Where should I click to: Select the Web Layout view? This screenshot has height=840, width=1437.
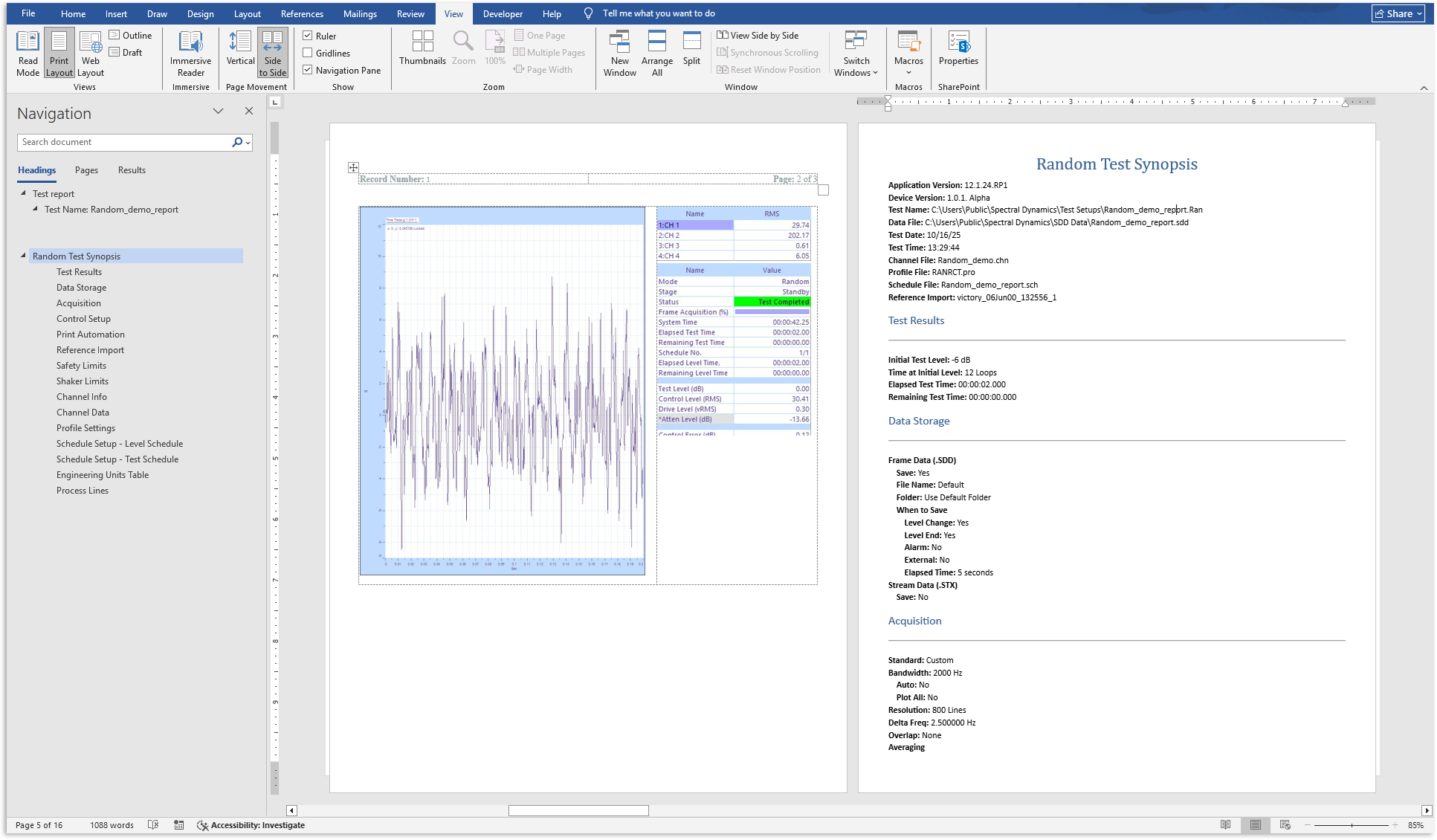90,52
